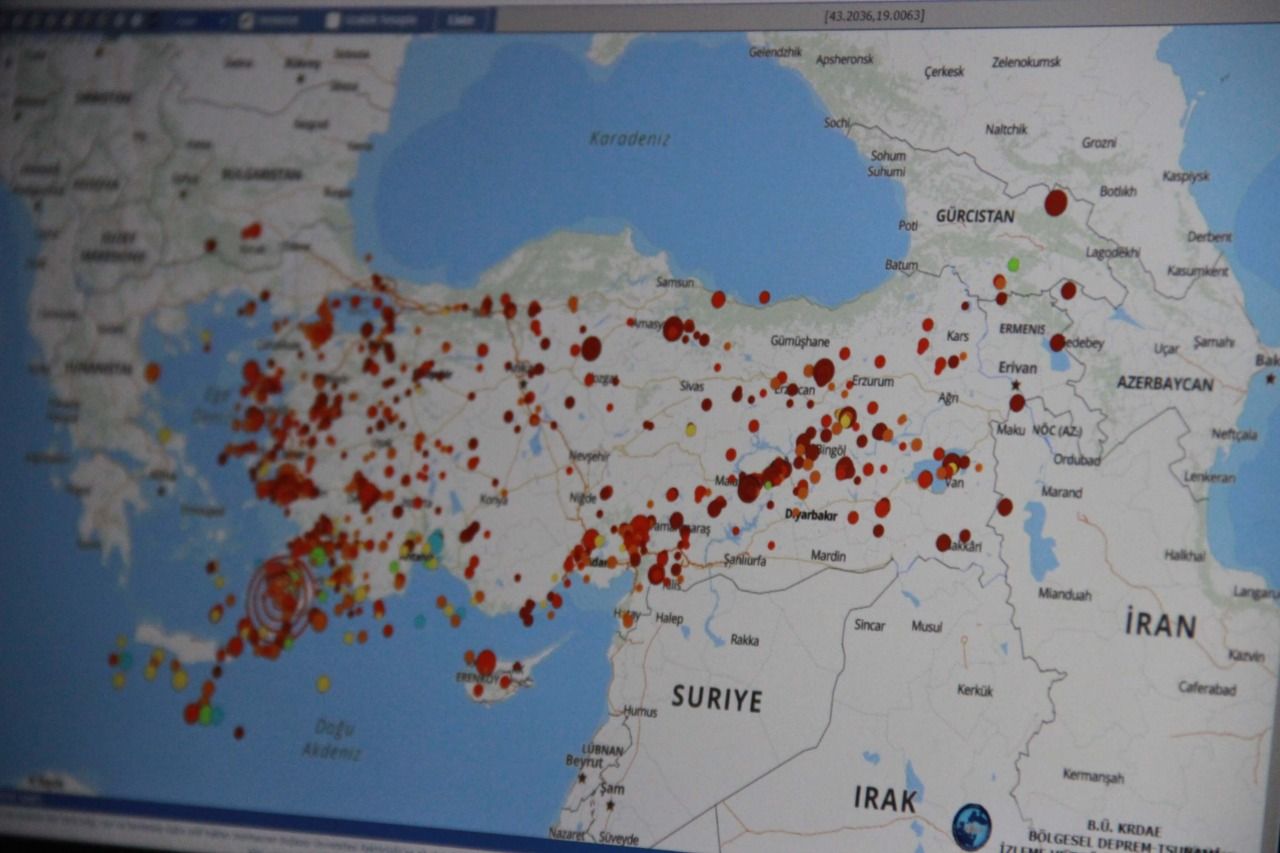Click the Beyrut city label
The image size is (1280, 853).
click(584, 760)
